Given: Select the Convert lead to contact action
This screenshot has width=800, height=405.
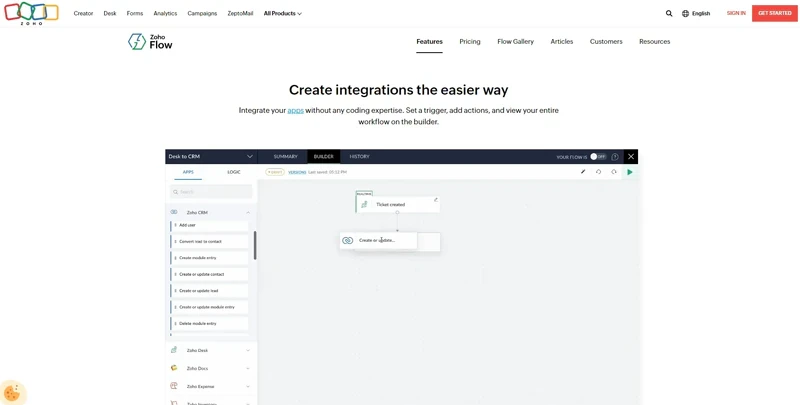Looking at the screenshot, I should point(210,241).
